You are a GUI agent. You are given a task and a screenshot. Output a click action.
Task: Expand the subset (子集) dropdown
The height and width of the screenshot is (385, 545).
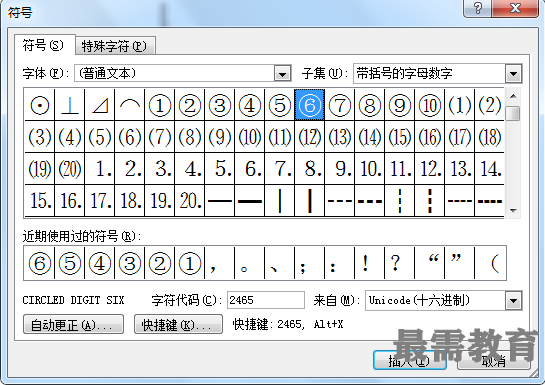coord(513,74)
